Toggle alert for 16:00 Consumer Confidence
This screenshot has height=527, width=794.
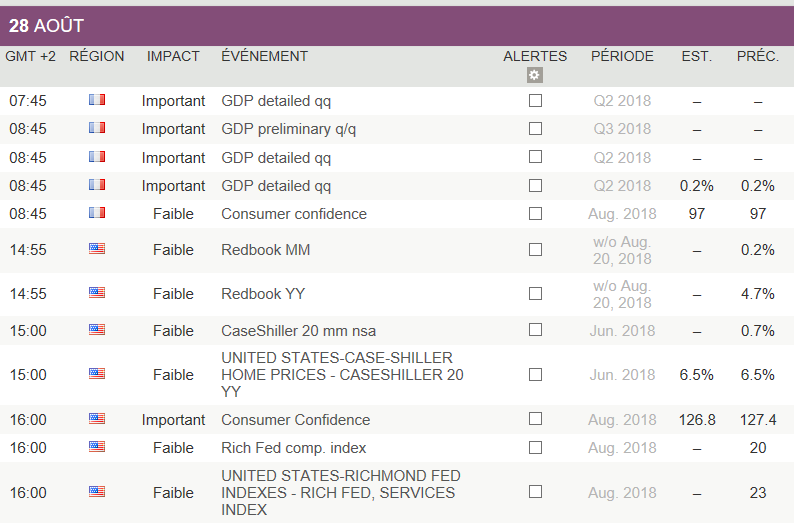tap(536, 420)
